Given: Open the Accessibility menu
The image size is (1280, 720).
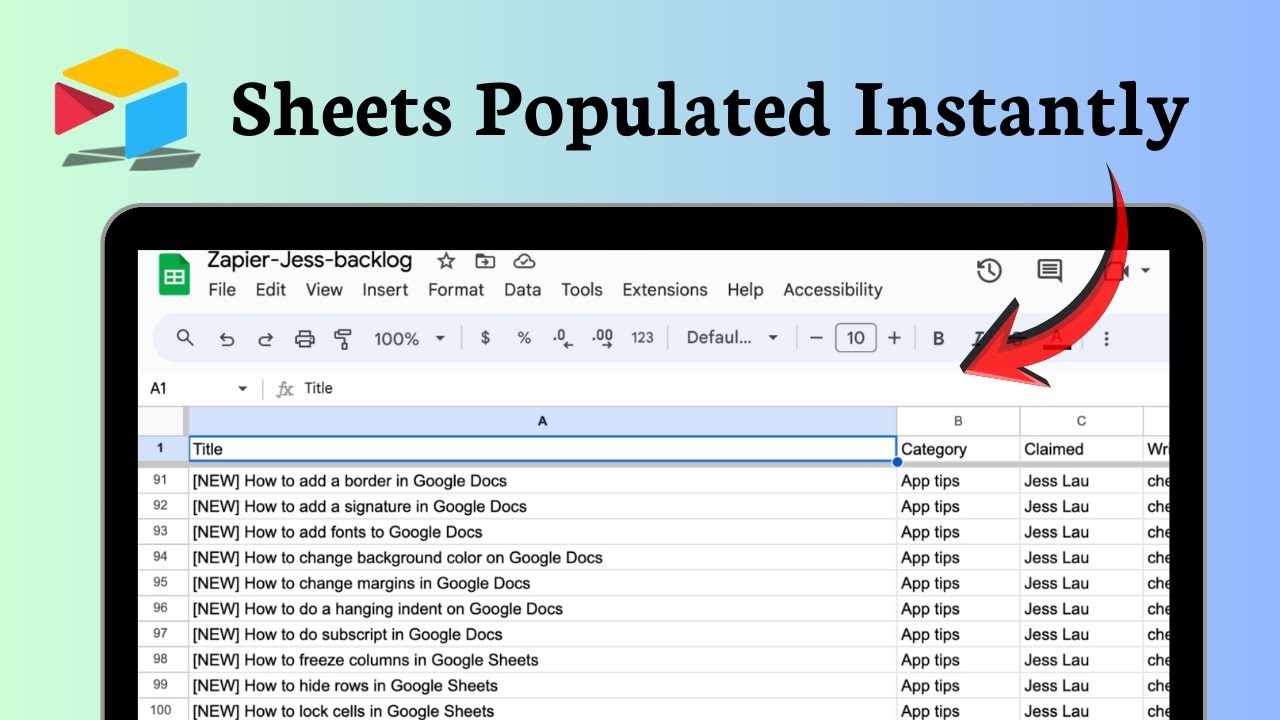Looking at the screenshot, I should pyautogui.click(x=833, y=290).
